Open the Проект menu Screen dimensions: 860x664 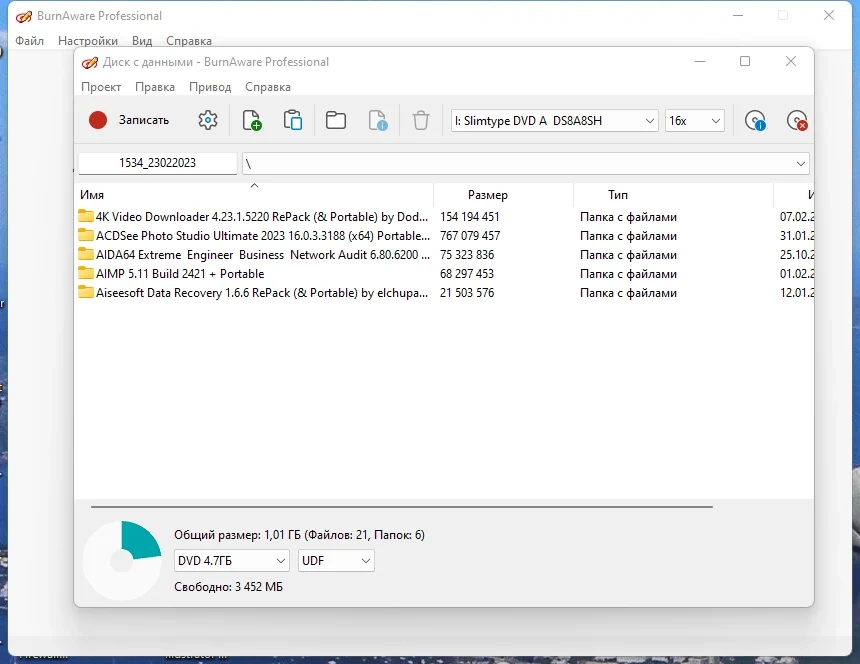[x=101, y=87]
